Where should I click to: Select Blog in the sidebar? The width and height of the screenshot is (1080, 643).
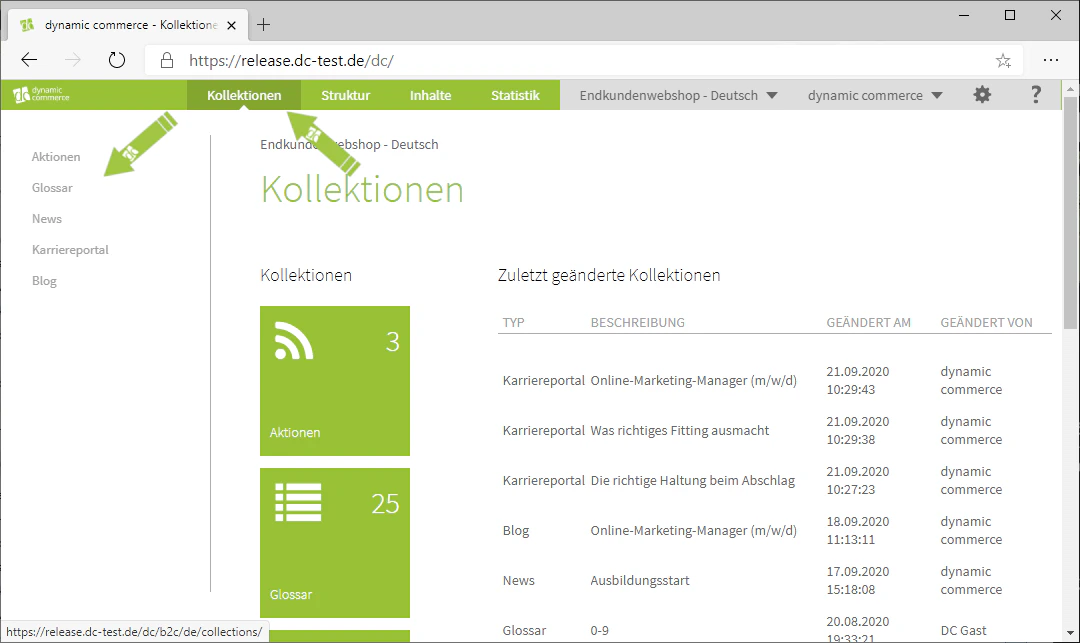click(44, 281)
